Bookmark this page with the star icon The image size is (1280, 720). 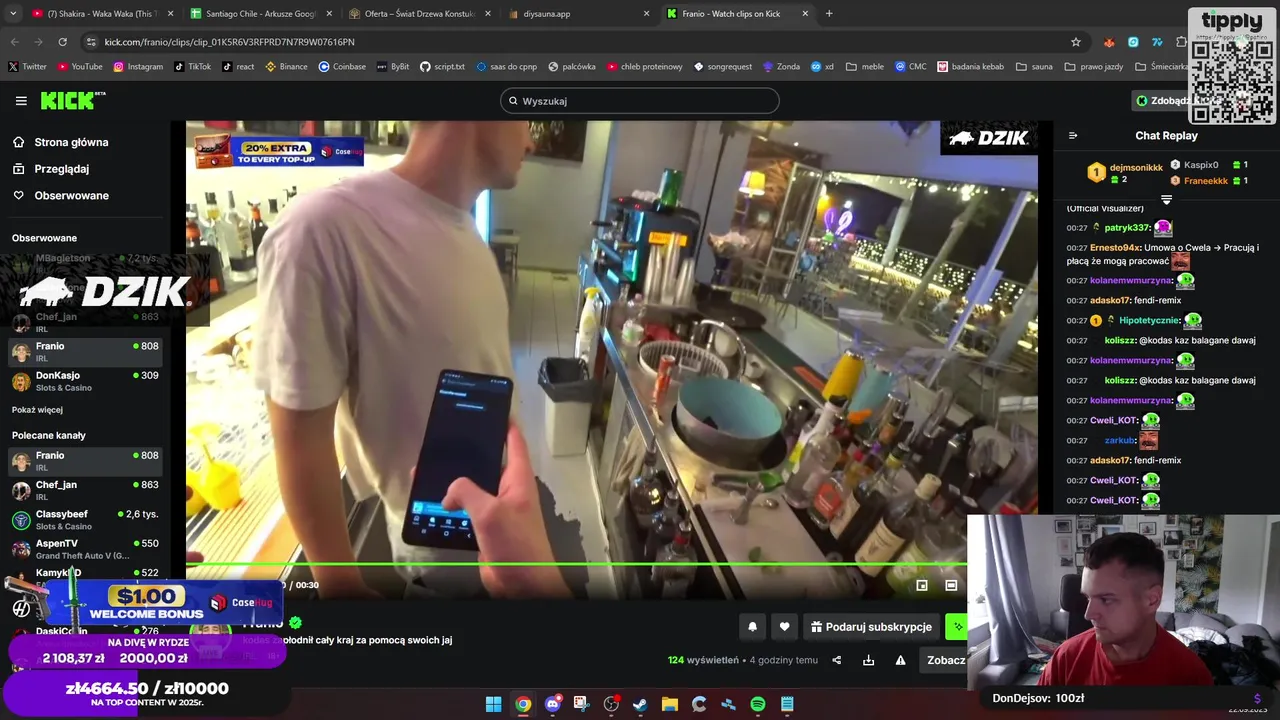(1076, 42)
